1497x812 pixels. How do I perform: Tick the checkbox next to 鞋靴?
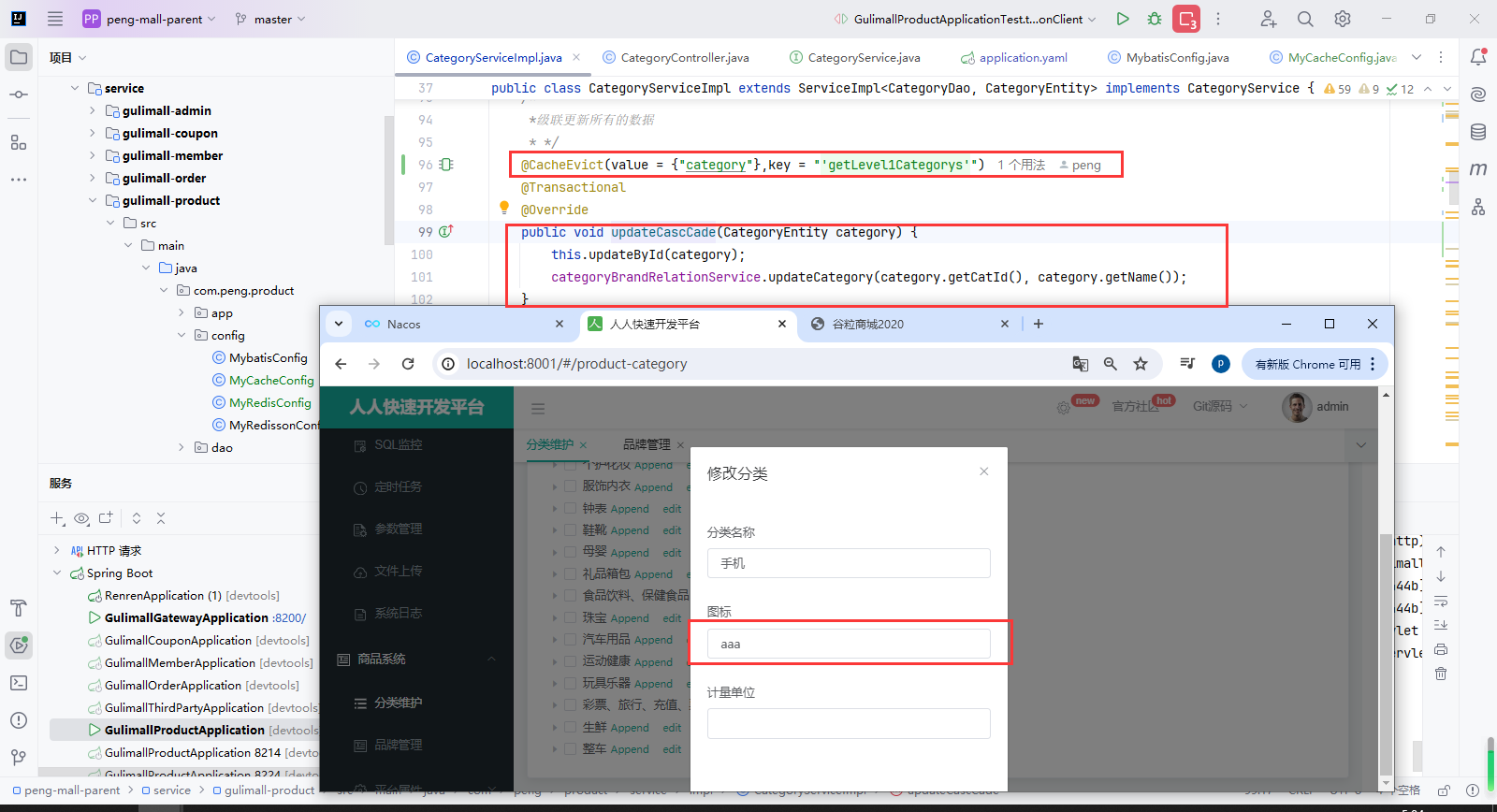[570, 529]
